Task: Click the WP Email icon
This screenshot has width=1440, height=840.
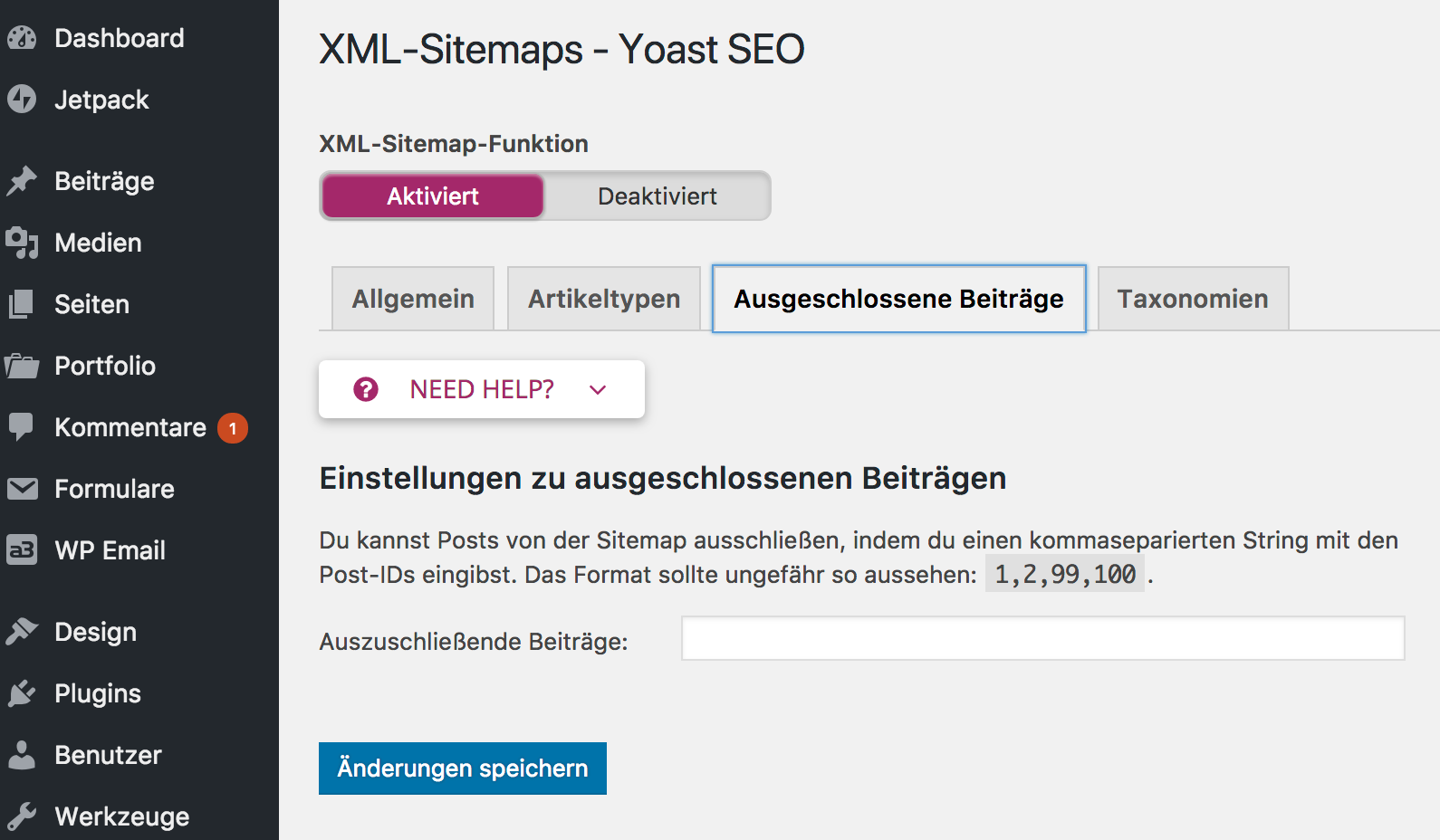Action: (22, 550)
